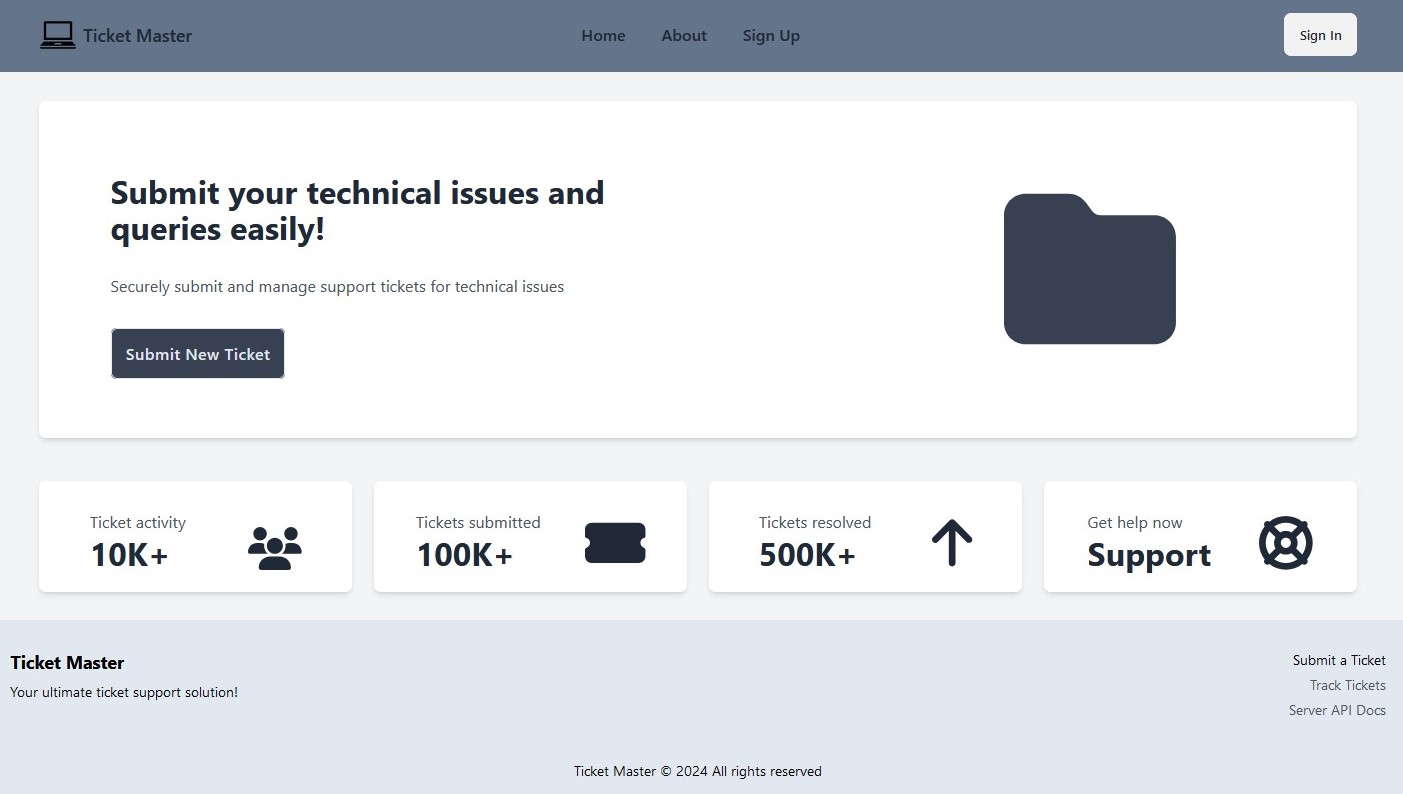Open the Track Tickets footer link
The image size is (1403, 794).
point(1348,685)
